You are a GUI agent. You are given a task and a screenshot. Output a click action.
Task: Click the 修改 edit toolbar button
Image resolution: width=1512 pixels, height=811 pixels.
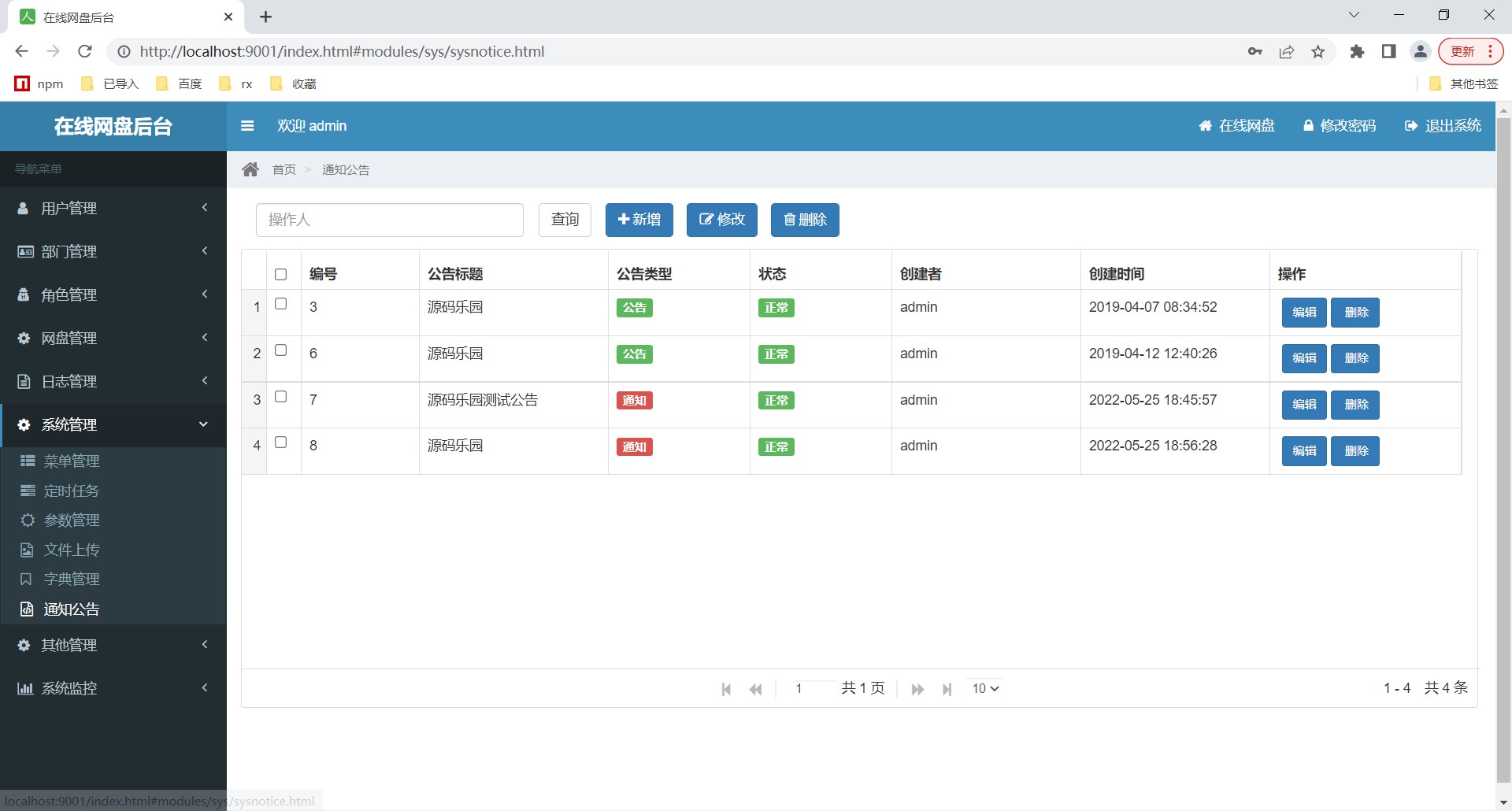pos(721,220)
